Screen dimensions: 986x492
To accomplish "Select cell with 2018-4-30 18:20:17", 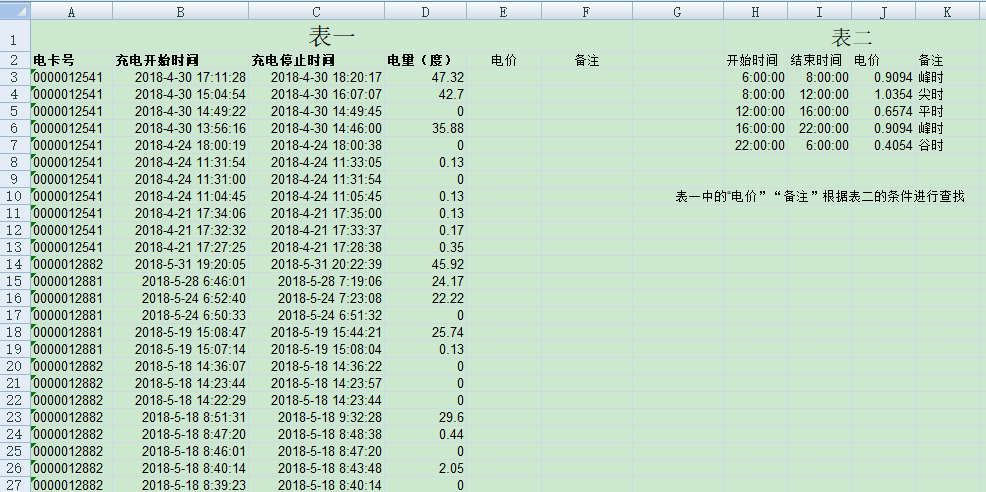I will point(316,77).
